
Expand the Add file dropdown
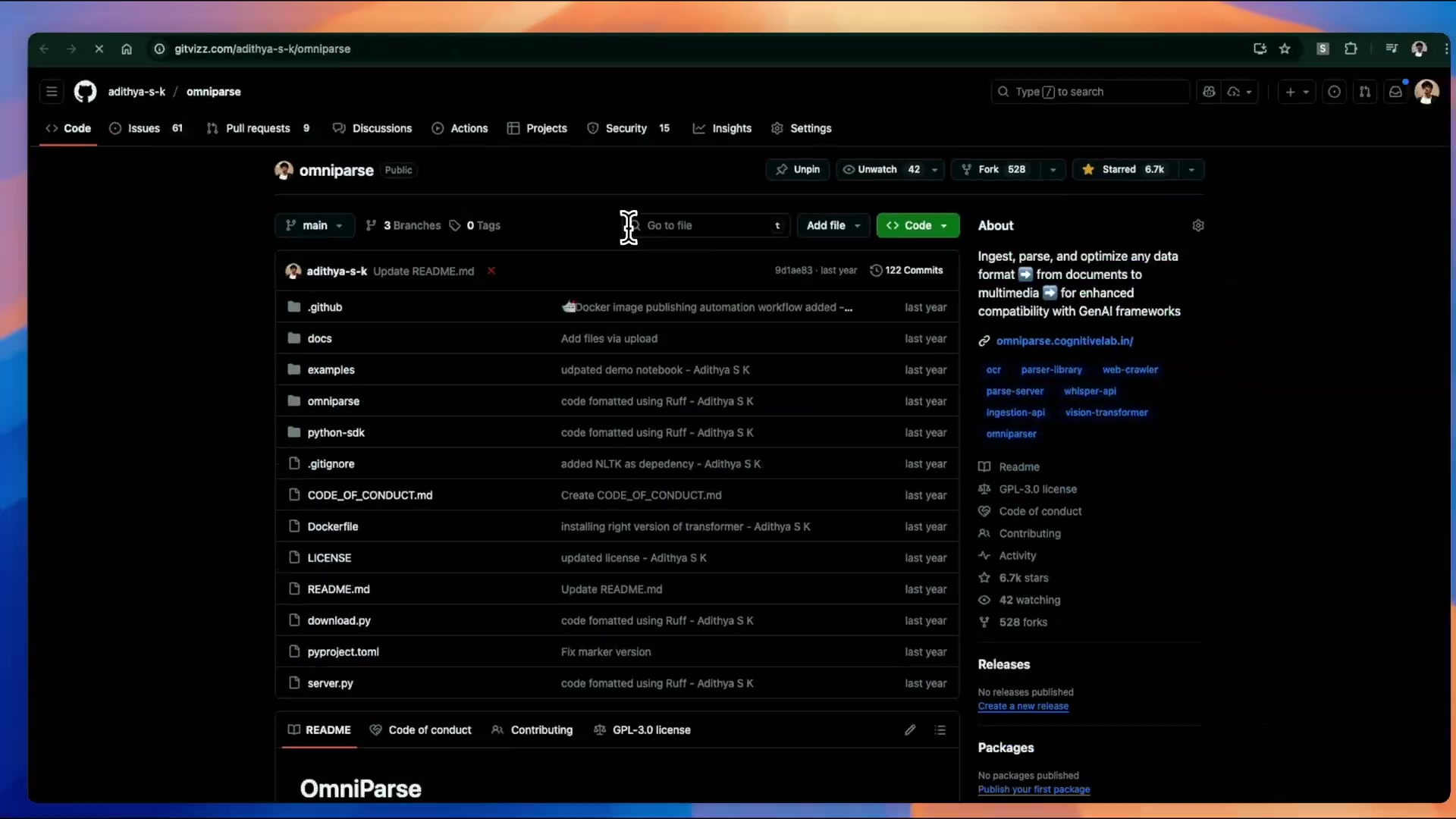pyautogui.click(x=833, y=225)
